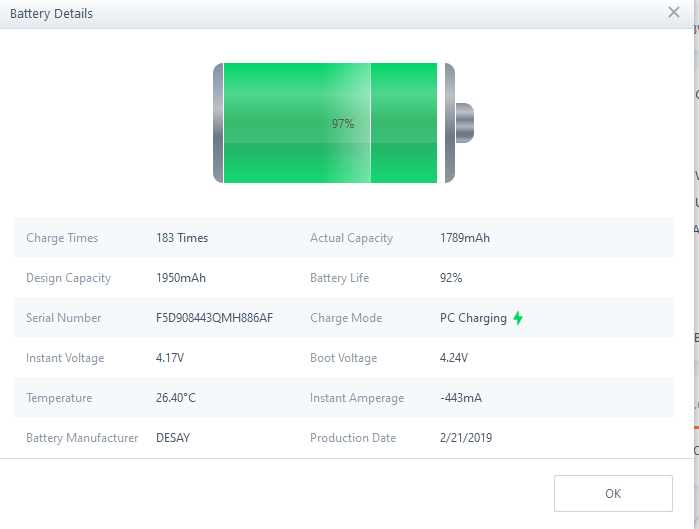
Task: Select the '4.24V' boot voltage value
Action: [454, 358]
